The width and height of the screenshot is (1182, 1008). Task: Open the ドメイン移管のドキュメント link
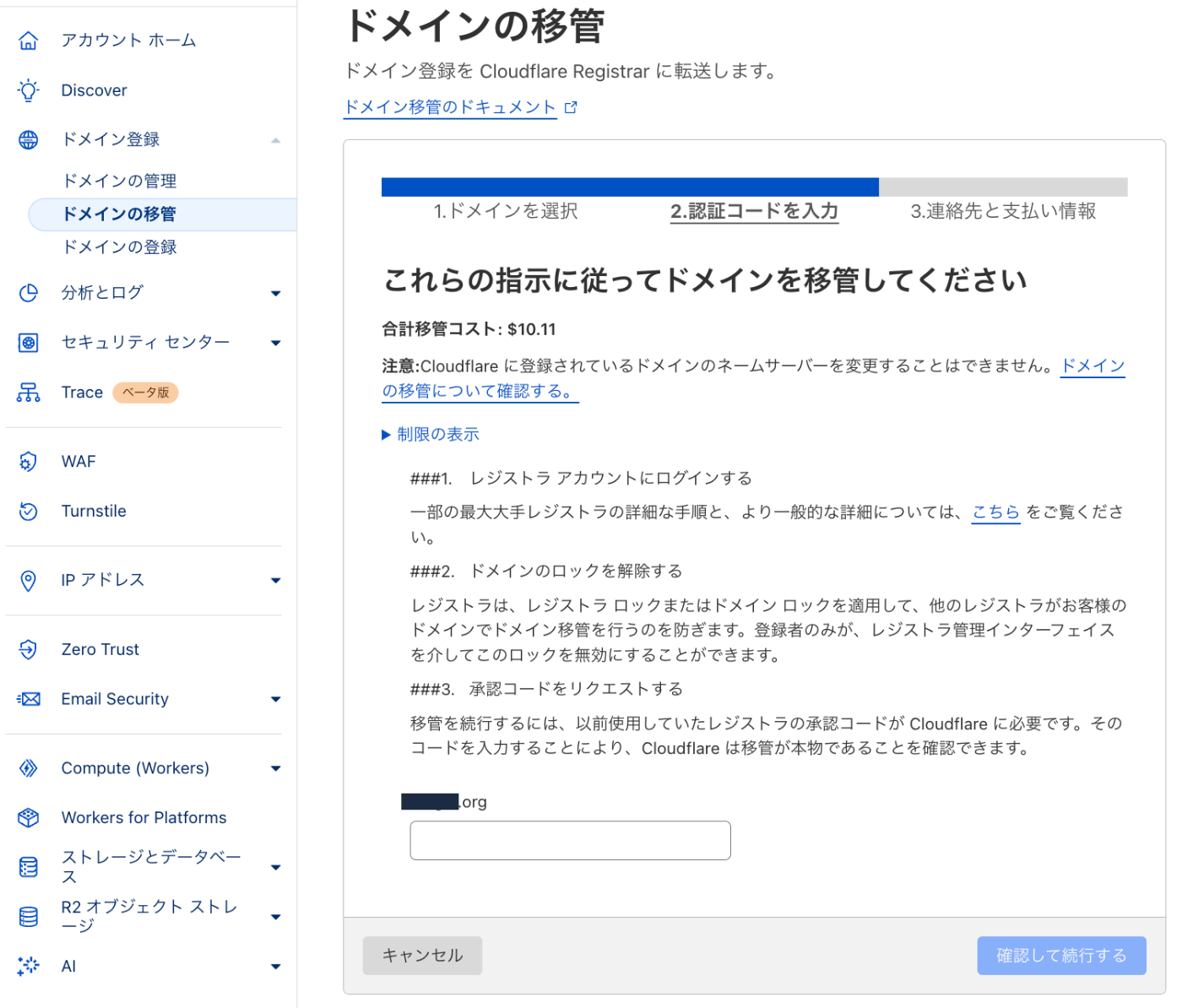tap(450, 107)
